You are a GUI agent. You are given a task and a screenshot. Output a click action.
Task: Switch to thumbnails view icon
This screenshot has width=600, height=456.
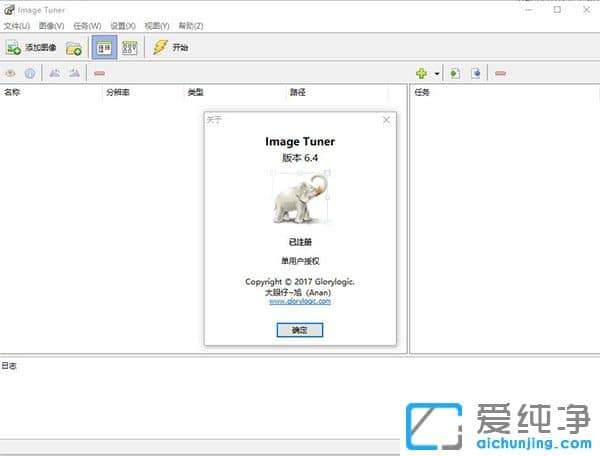(x=129, y=48)
